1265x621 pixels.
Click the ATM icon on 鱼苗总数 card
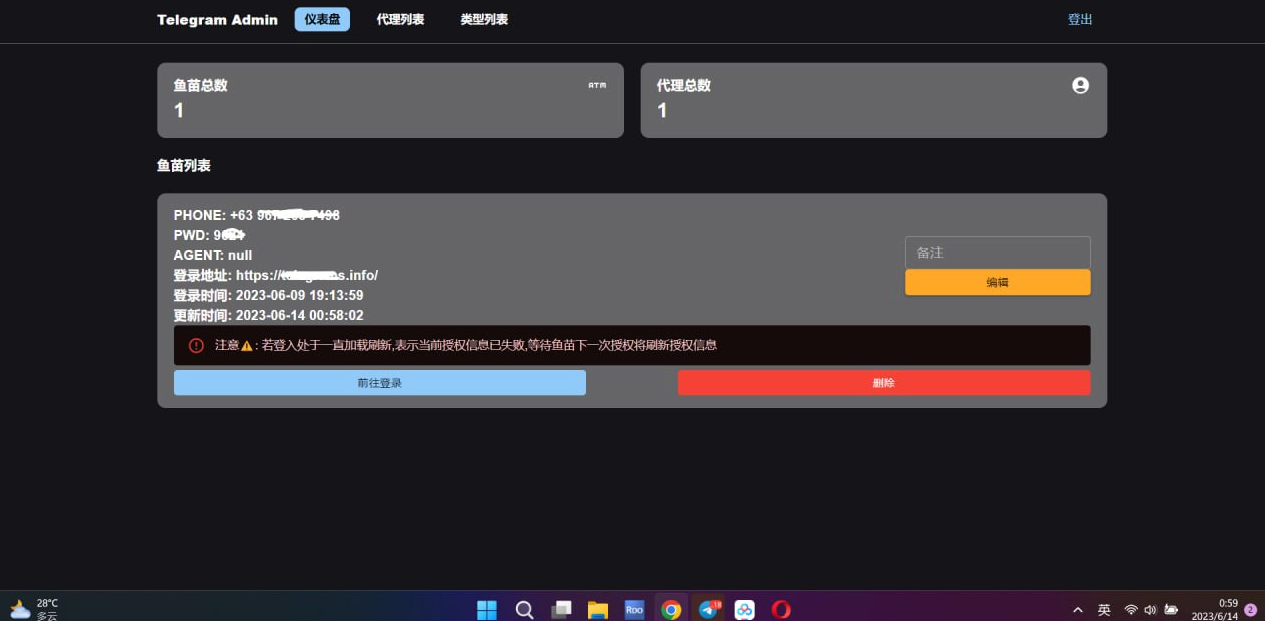597,85
